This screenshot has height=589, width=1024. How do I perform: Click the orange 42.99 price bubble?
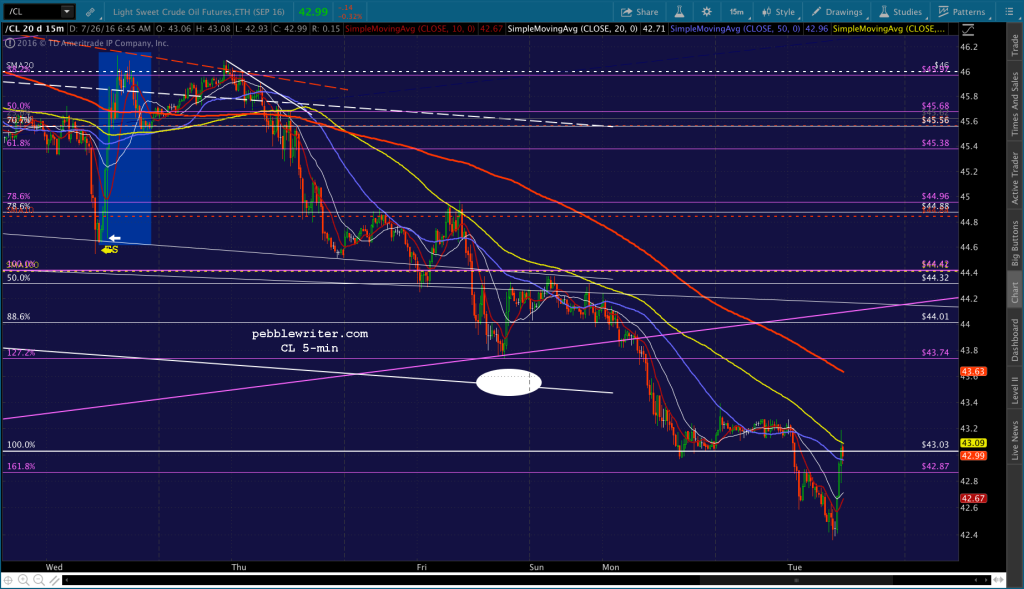(973, 456)
